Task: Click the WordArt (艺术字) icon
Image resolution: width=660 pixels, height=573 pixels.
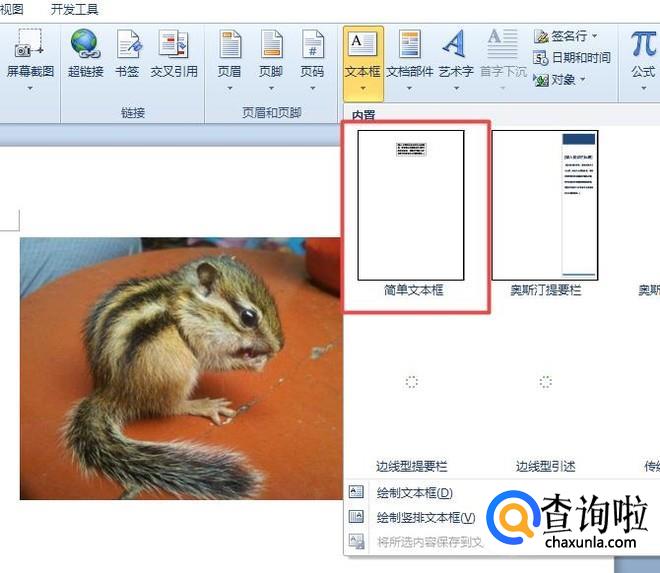Action: [455, 43]
